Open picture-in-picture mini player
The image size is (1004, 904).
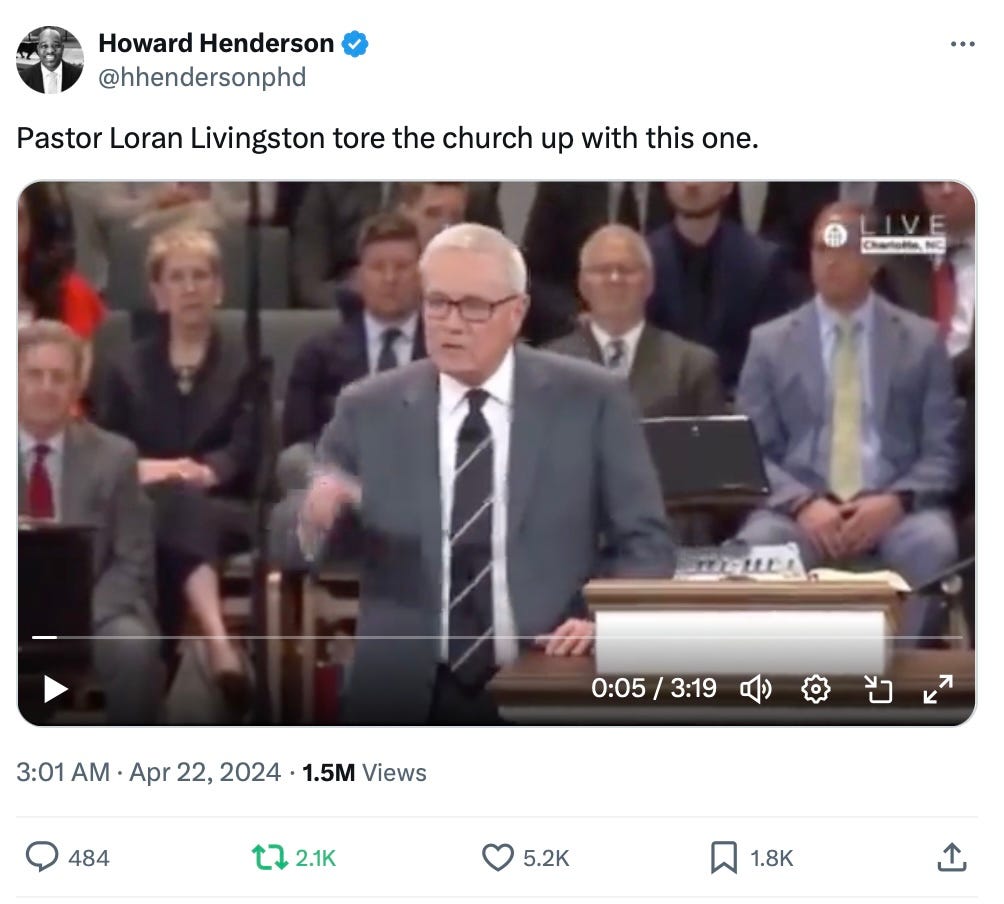pyautogui.click(x=878, y=690)
